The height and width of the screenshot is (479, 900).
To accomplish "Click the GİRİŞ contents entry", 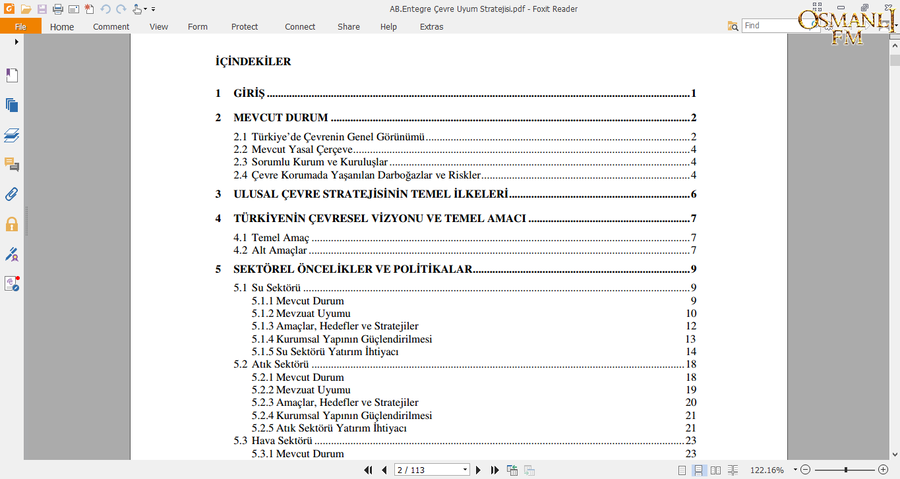I will [x=456, y=94].
